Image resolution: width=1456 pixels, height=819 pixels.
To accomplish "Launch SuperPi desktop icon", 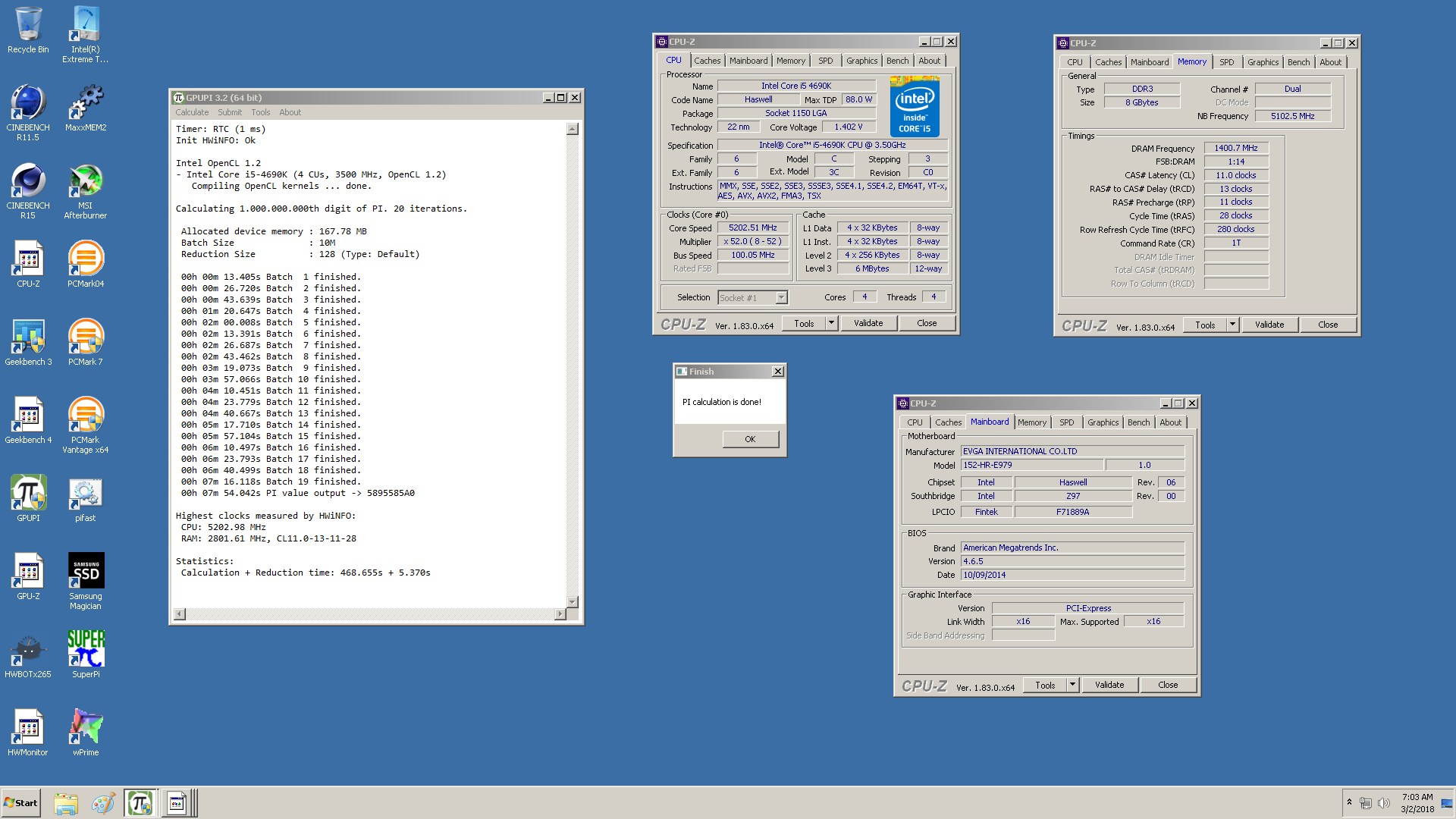I will coord(85,654).
